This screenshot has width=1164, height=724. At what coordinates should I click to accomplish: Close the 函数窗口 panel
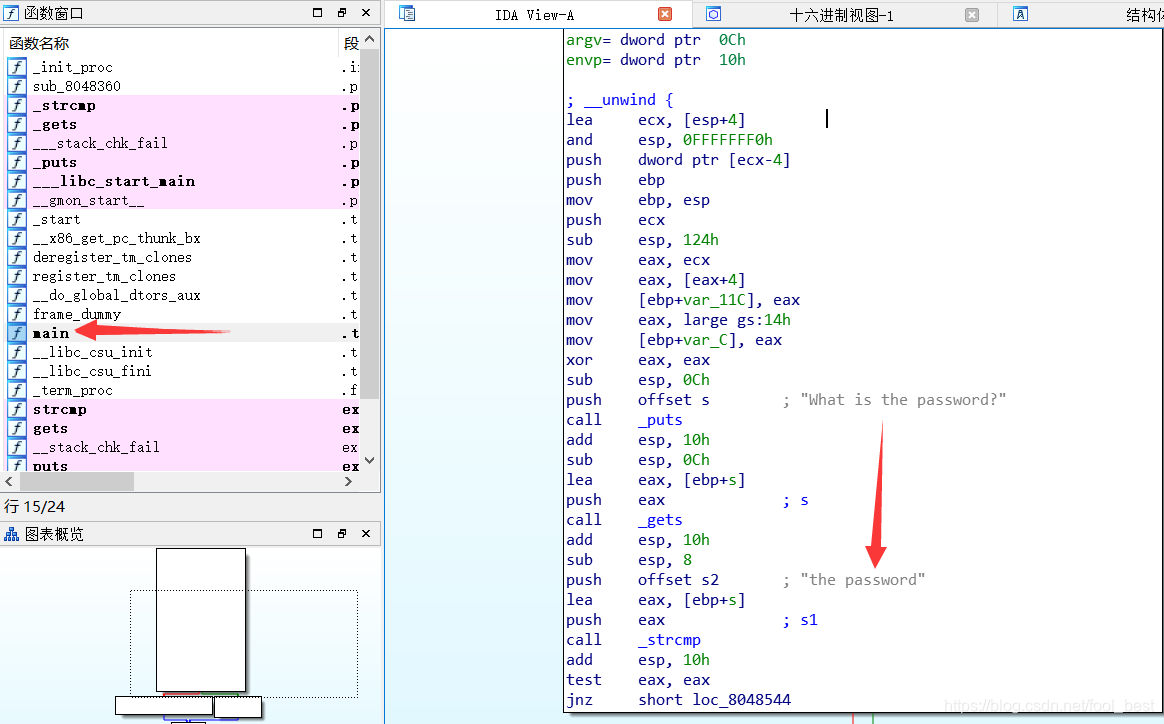coord(366,13)
